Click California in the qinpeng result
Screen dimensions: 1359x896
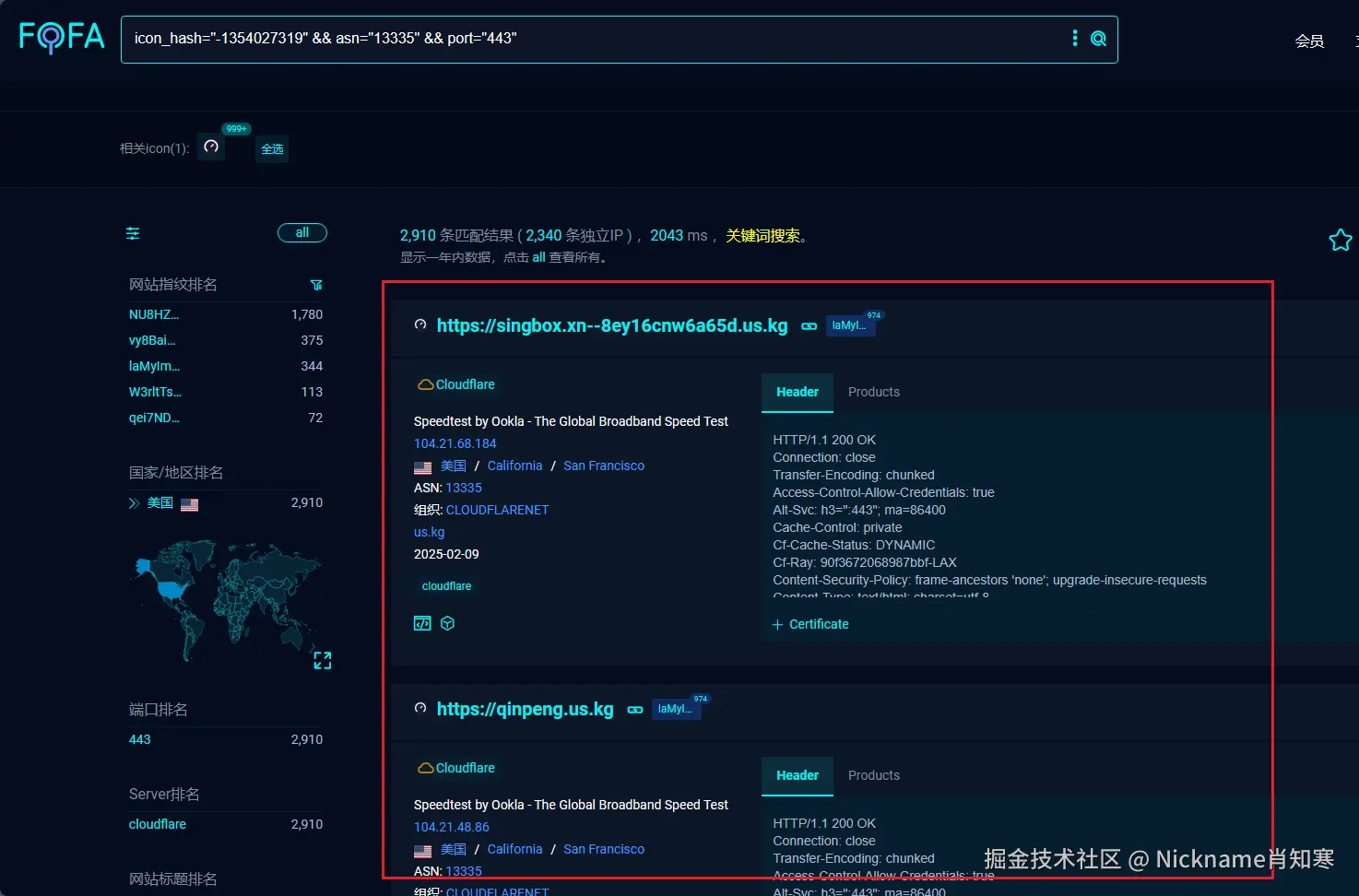click(514, 849)
